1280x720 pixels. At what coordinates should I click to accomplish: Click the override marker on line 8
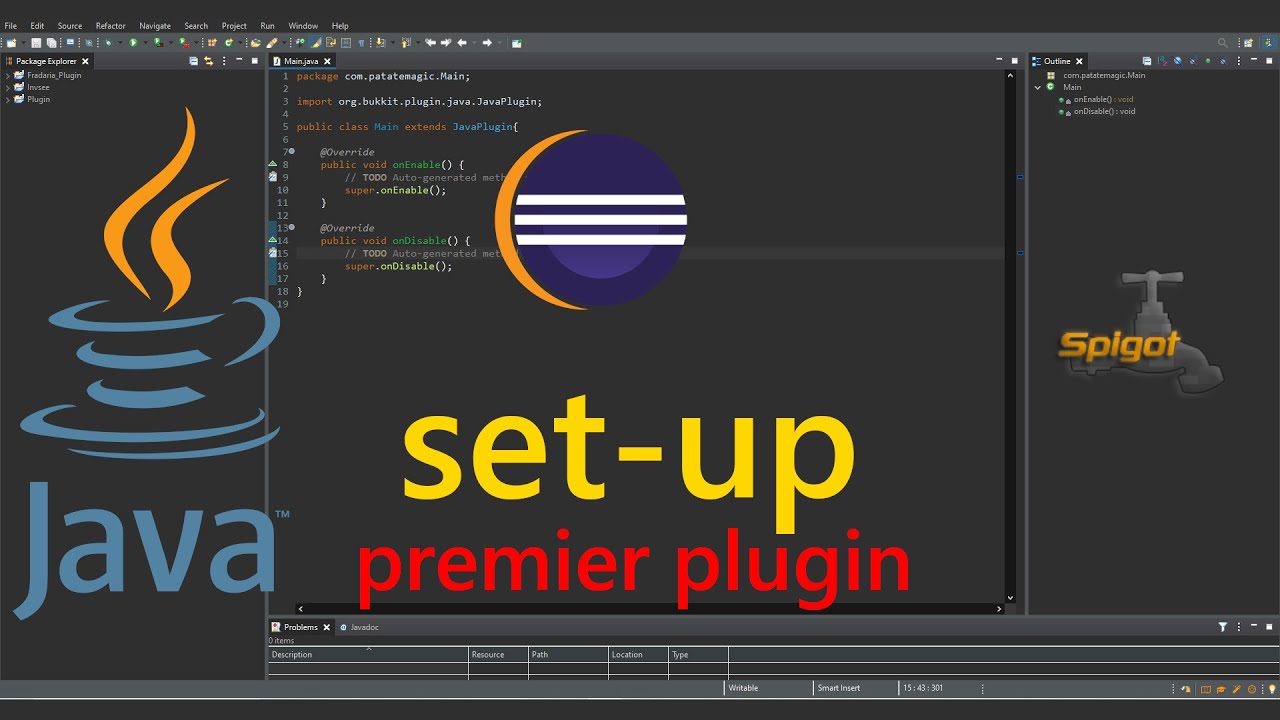coord(273,163)
